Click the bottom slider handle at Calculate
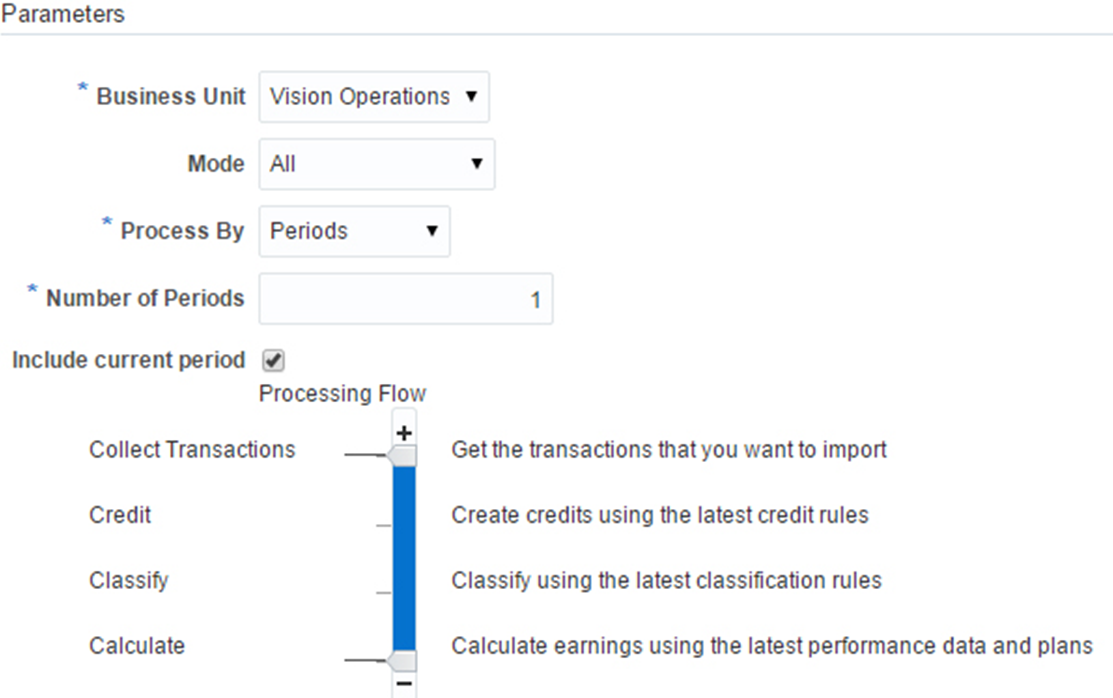The width and height of the screenshot is (1113, 698). tap(403, 661)
